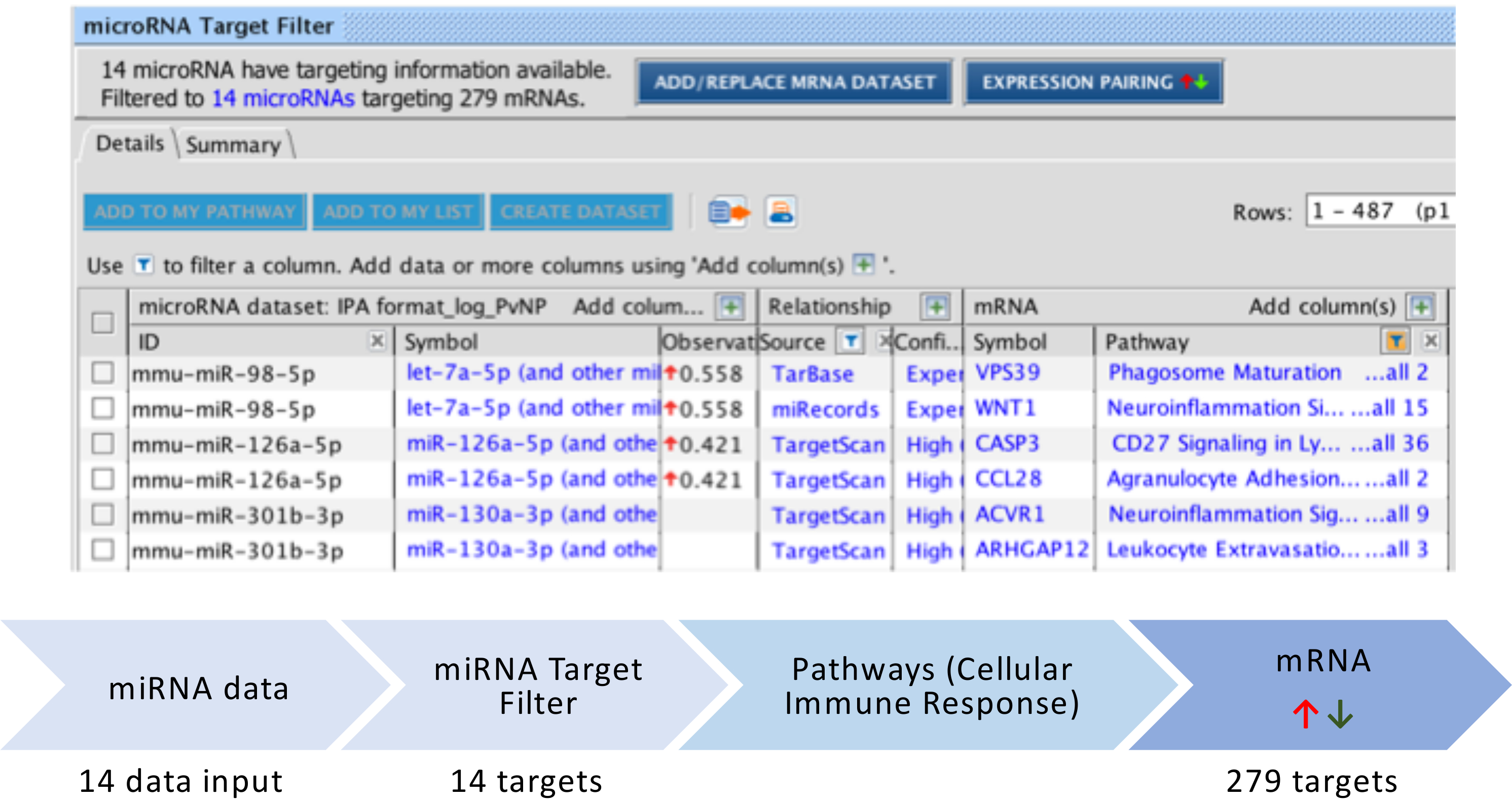1512x803 pixels.
Task: Open the Source column filter
Action: [851, 341]
